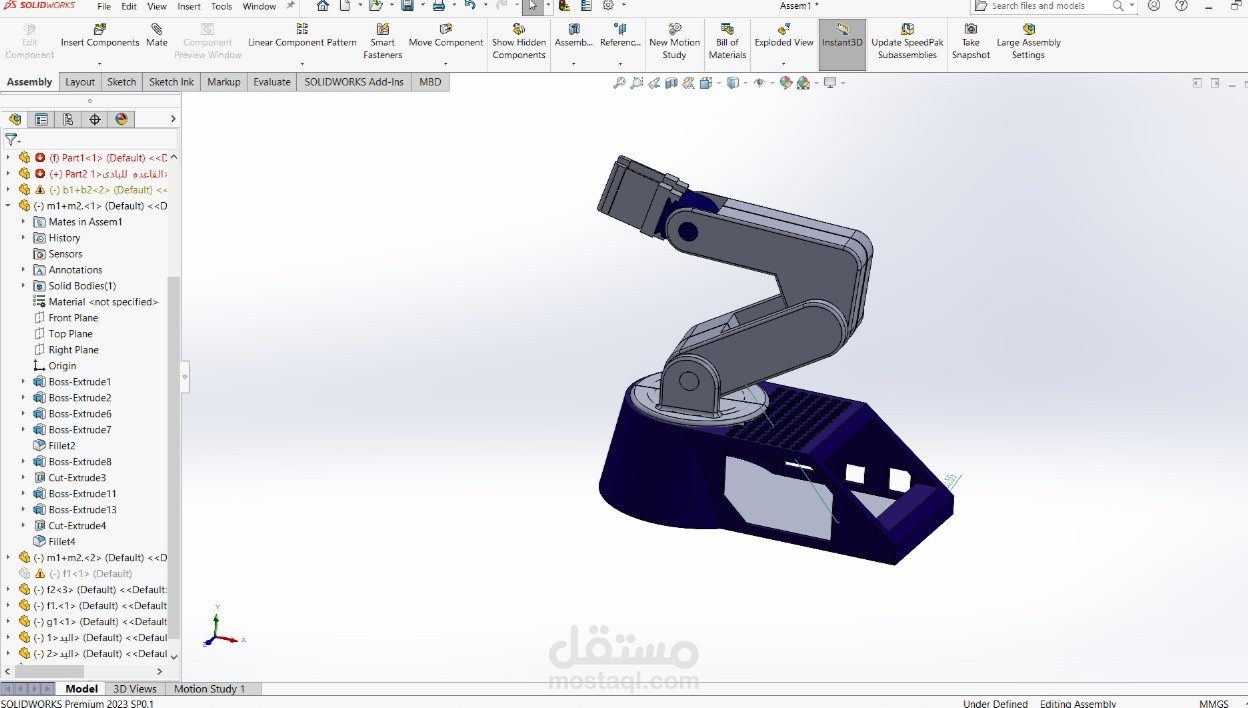Expand the Solid Bodies(1) folder

click(x=23, y=286)
